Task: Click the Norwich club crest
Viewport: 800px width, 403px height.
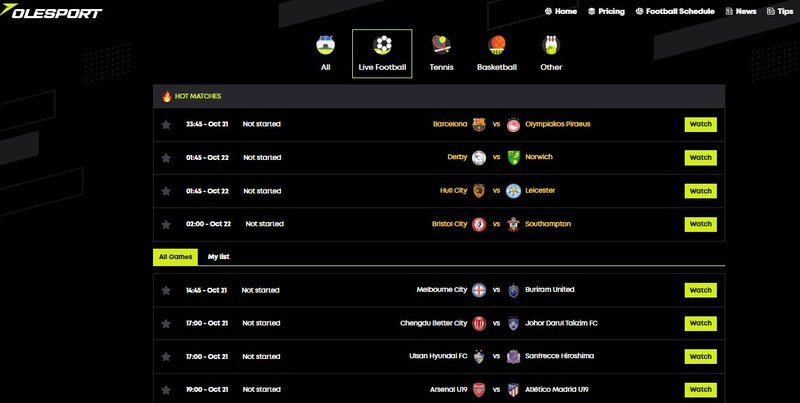Action: (514, 157)
